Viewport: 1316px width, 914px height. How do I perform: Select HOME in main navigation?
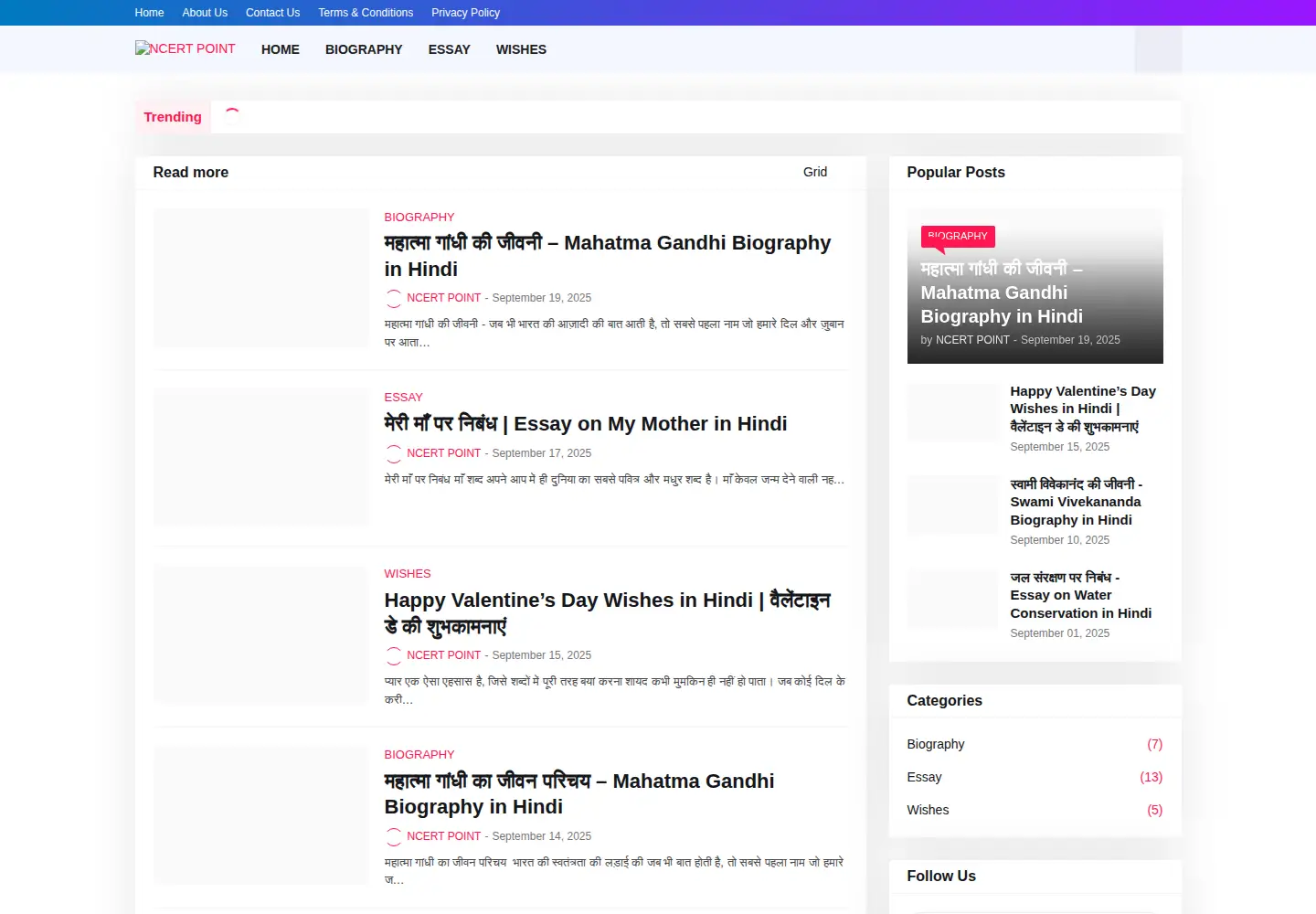281,49
